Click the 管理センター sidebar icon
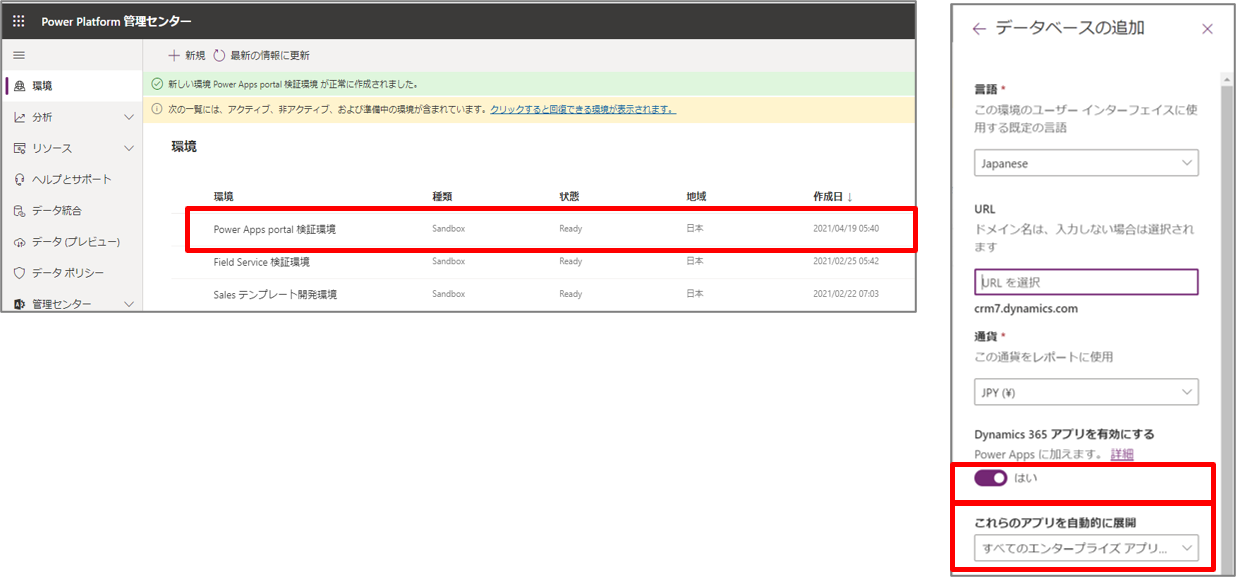The height and width of the screenshot is (577, 1236). 19,303
